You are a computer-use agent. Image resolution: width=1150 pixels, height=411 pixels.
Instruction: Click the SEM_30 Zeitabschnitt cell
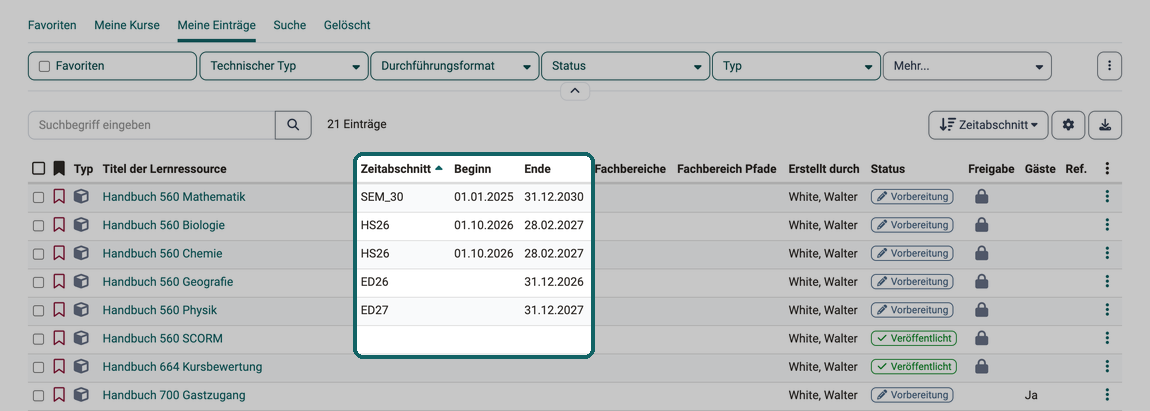point(382,197)
